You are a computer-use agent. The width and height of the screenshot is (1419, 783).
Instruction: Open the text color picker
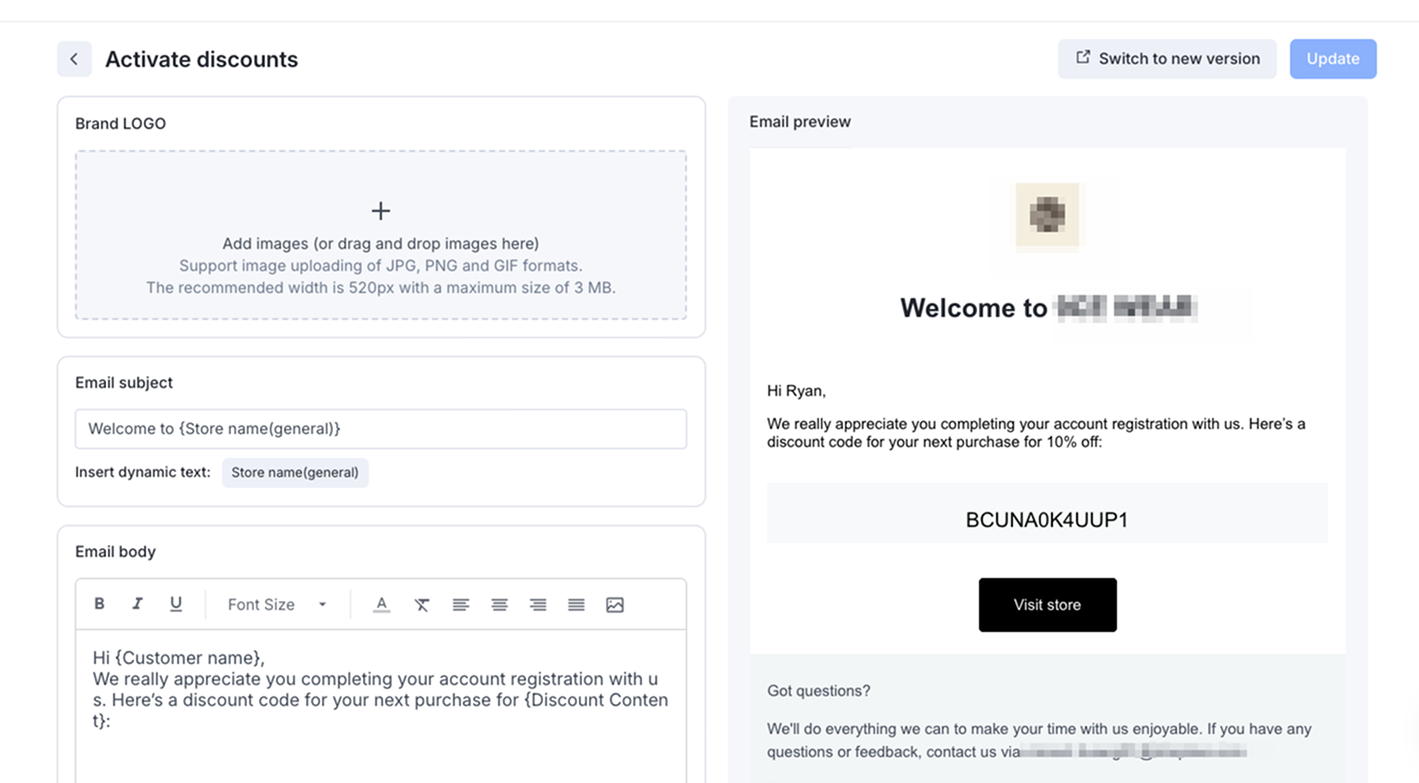(381, 604)
